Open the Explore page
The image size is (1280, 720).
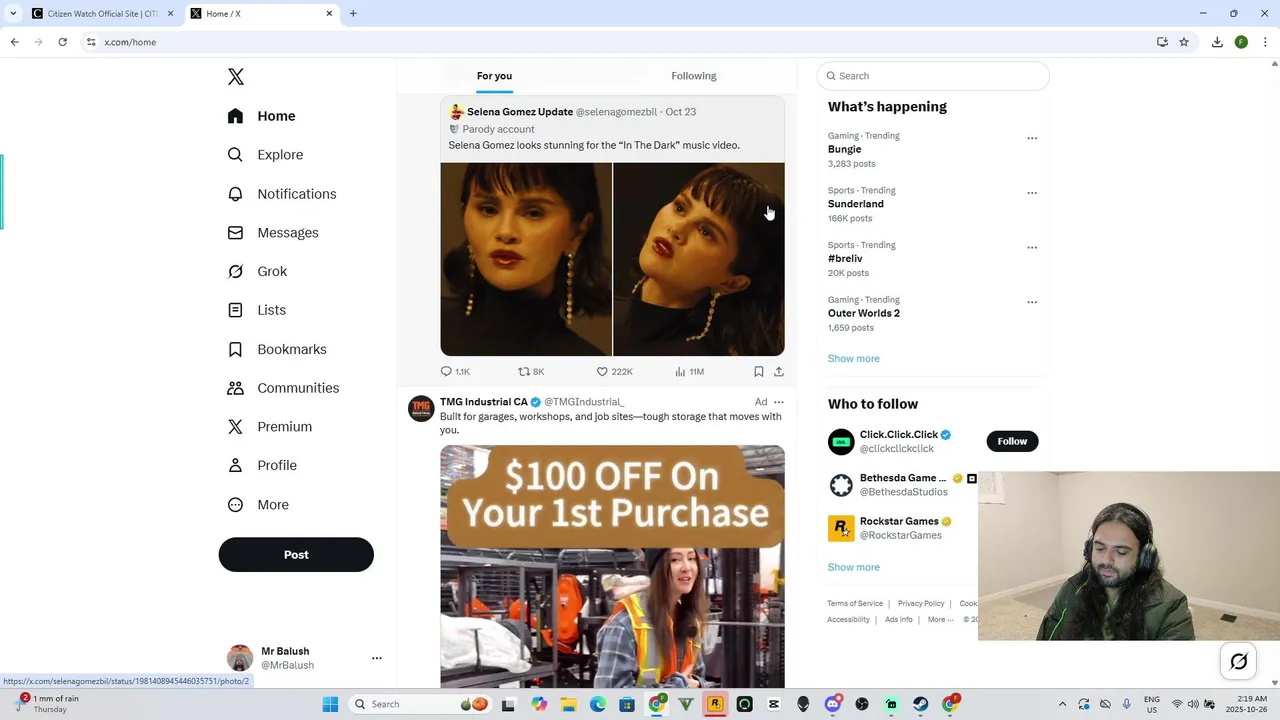click(265, 155)
